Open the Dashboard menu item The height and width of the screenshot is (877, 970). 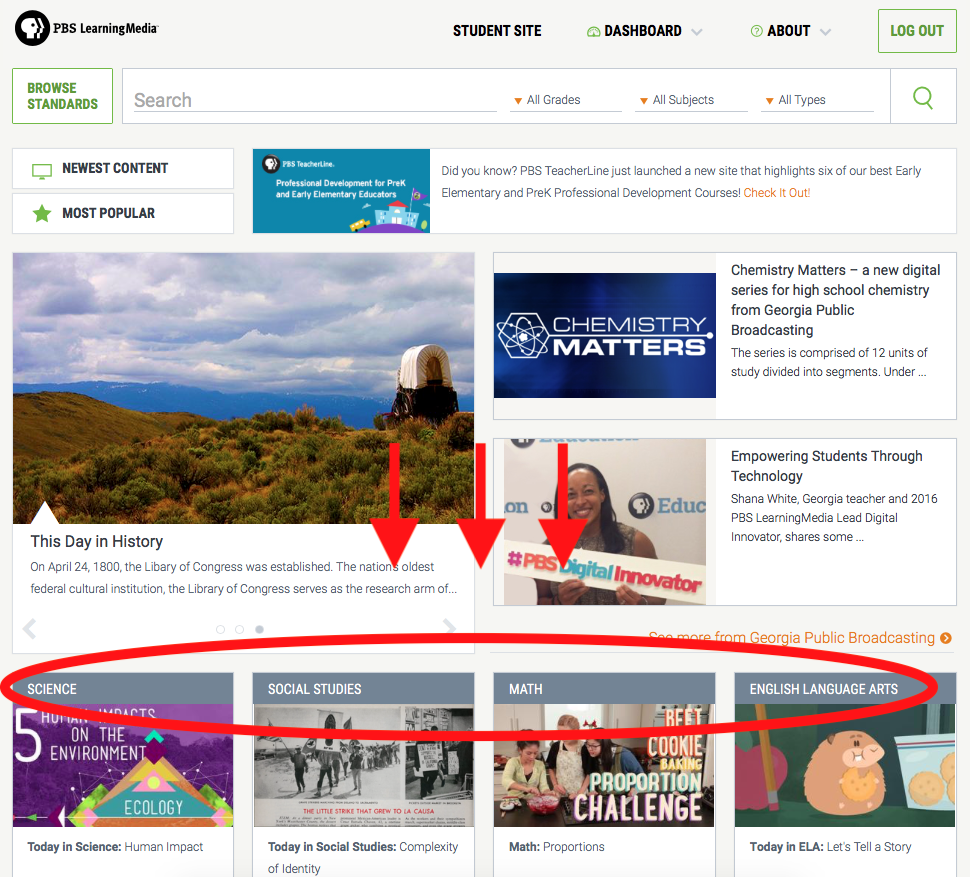coord(643,31)
